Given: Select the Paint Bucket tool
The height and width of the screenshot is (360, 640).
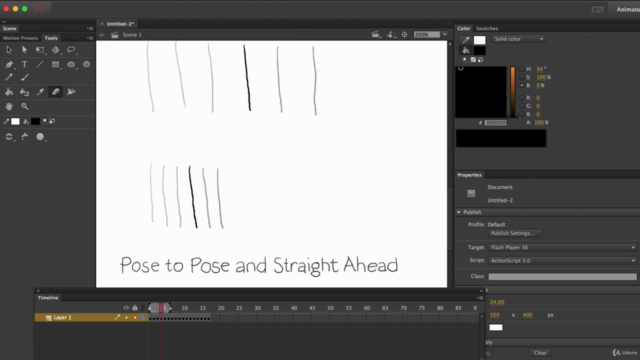Looking at the screenshot, I should [9, 92].
